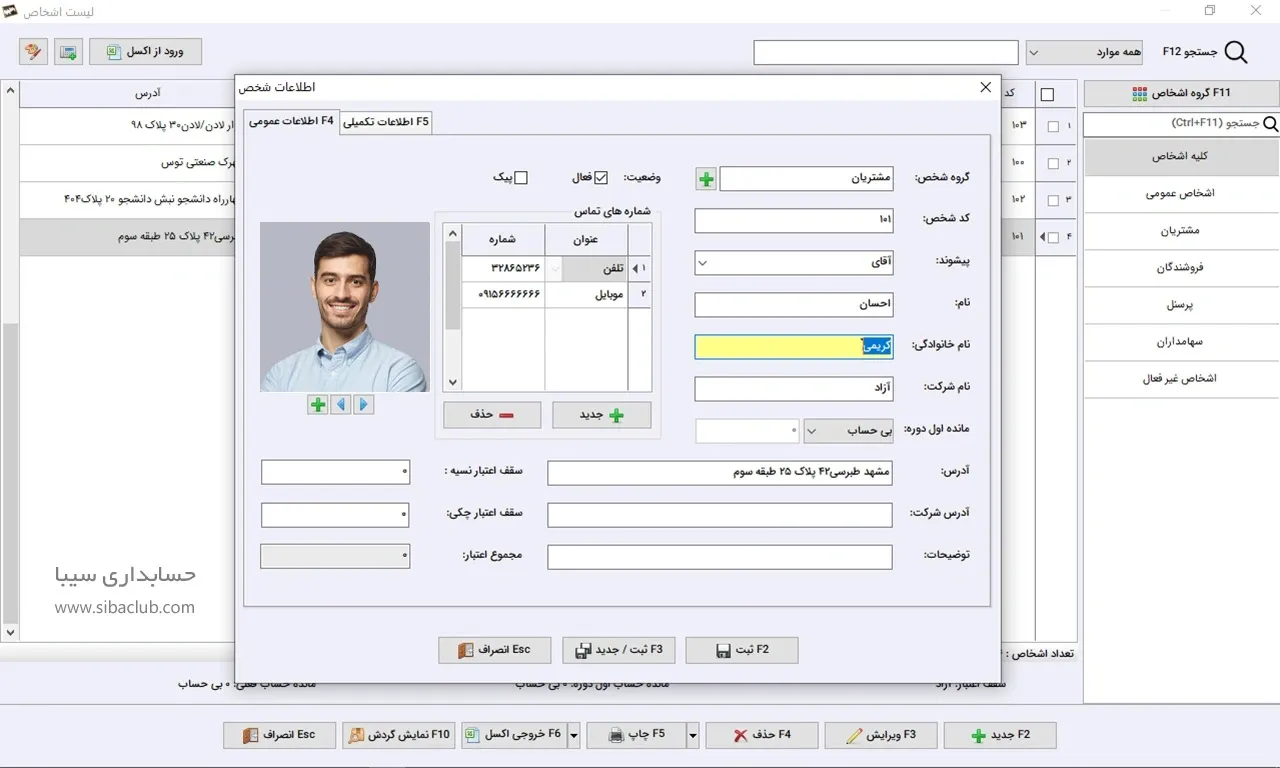Click the green plus icon under the photo
Viewport: 1280px width, 768px height.
tap(318, 405)
